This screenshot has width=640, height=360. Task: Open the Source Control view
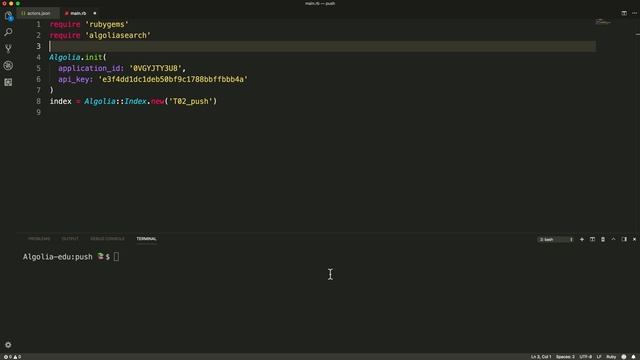point(8,49)
